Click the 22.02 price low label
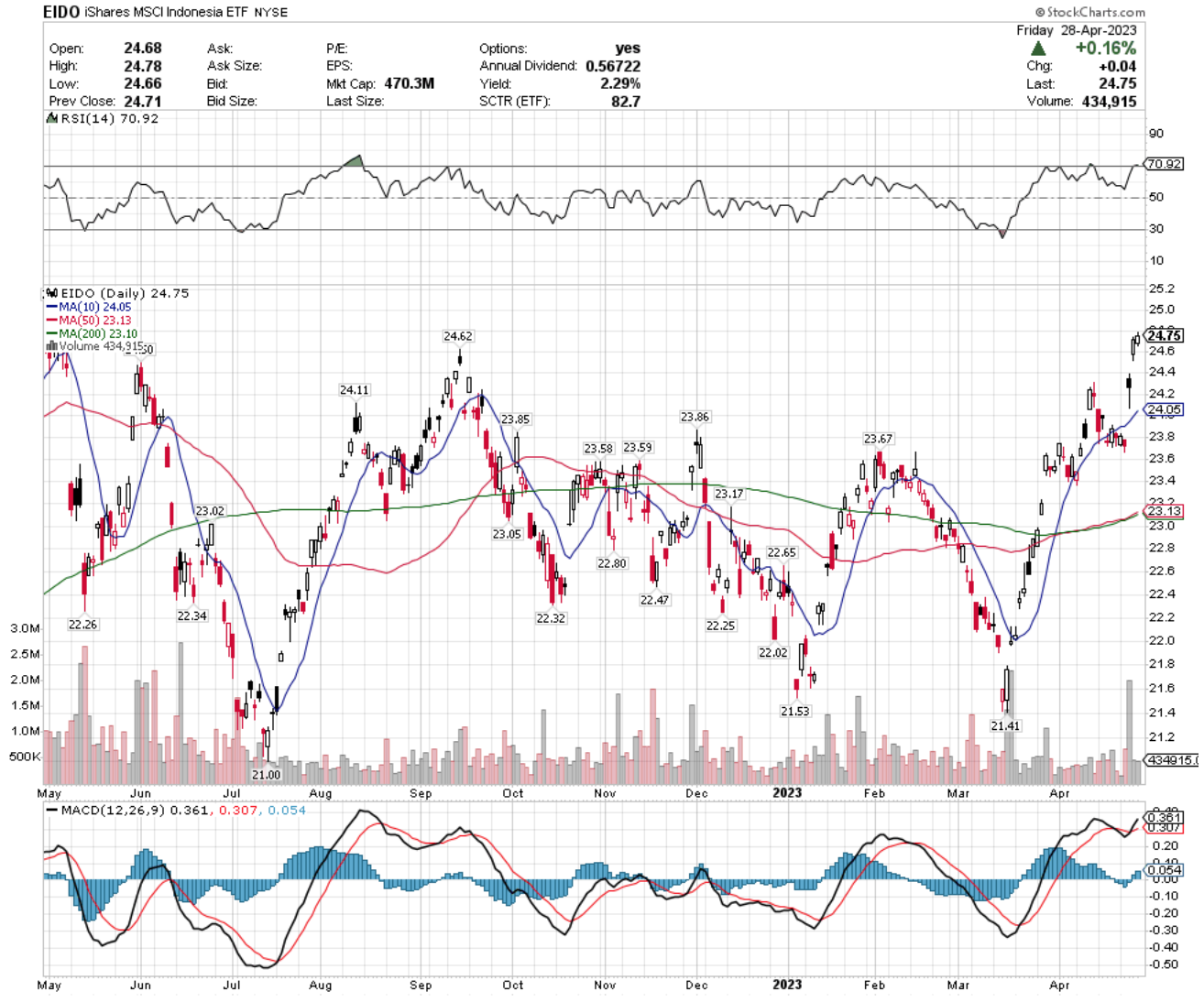The image size is (1204, 1002). click(772, 653)
